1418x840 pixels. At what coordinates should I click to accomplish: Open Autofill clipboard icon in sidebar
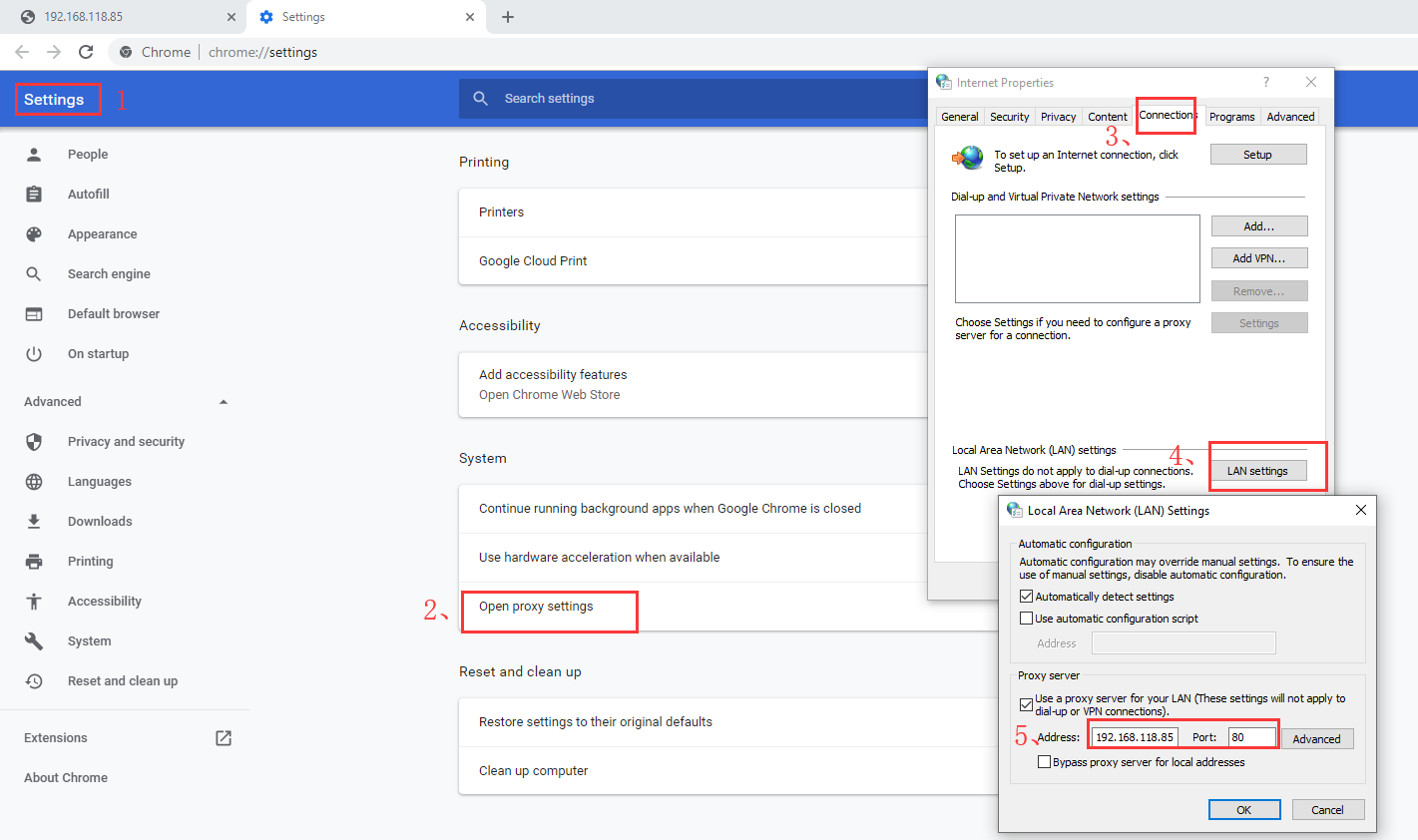(x=34, y=195)
